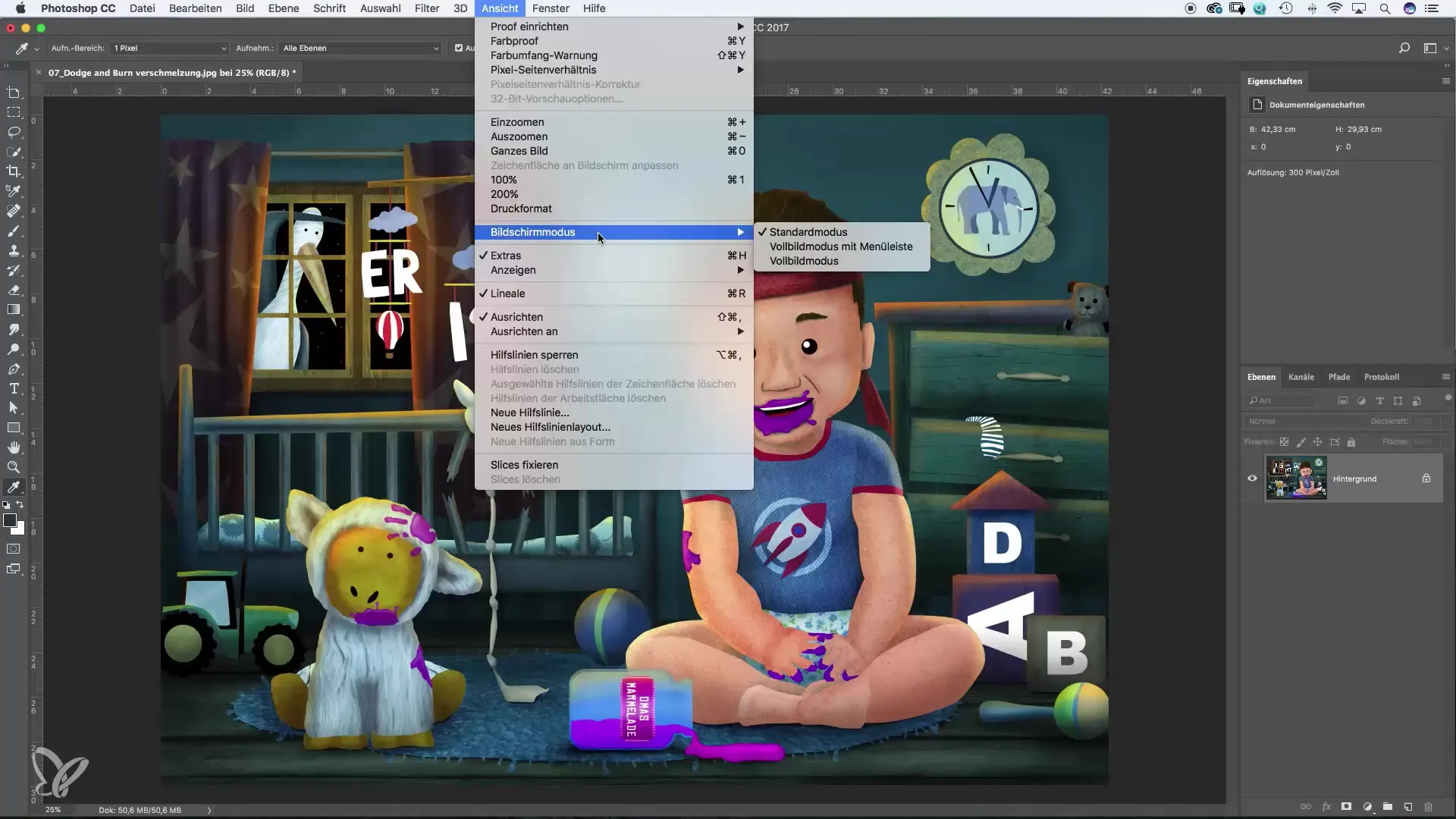Screen dimensions: 1456x819
Task: Switch to Kanäle tab
Action: pyautogui.click(x=1301, y=377)
